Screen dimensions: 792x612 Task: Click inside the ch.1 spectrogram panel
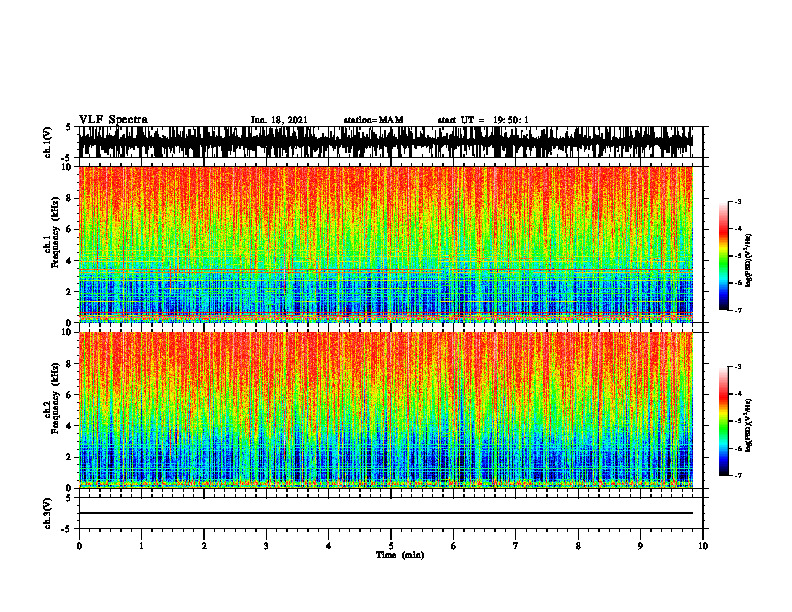(386, 244)
